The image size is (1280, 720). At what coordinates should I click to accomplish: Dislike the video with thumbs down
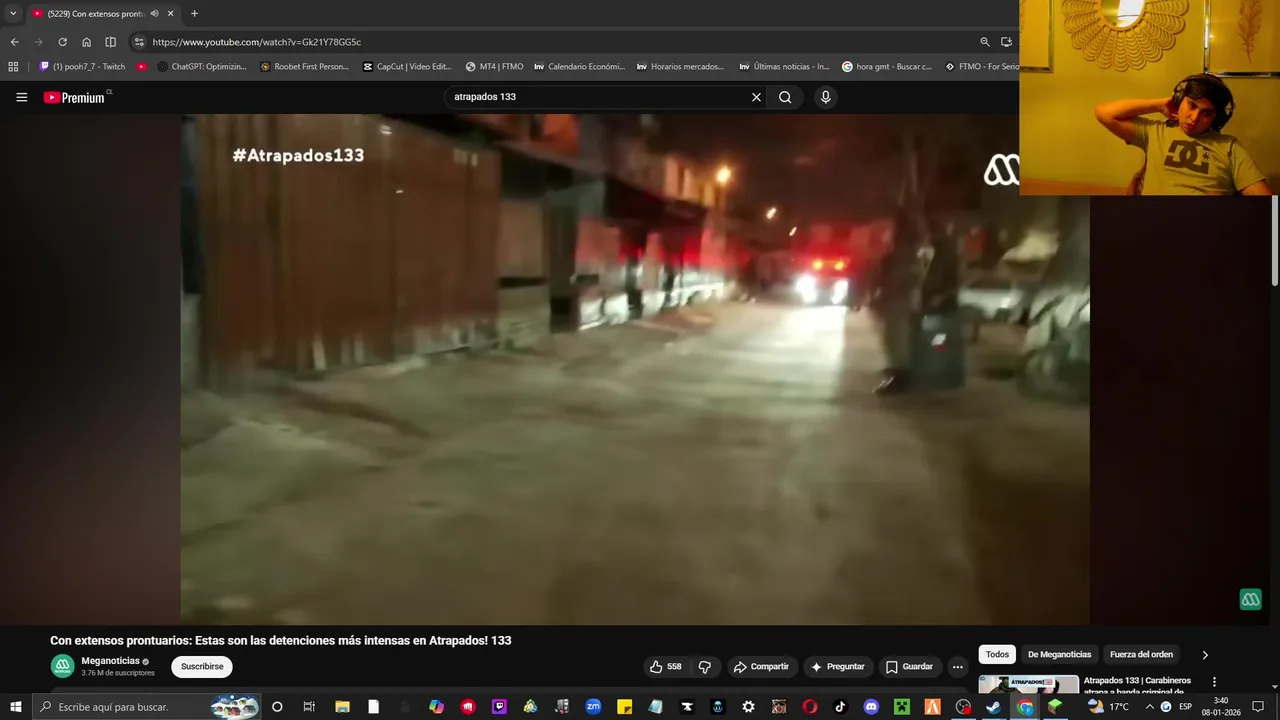point(705,667)
